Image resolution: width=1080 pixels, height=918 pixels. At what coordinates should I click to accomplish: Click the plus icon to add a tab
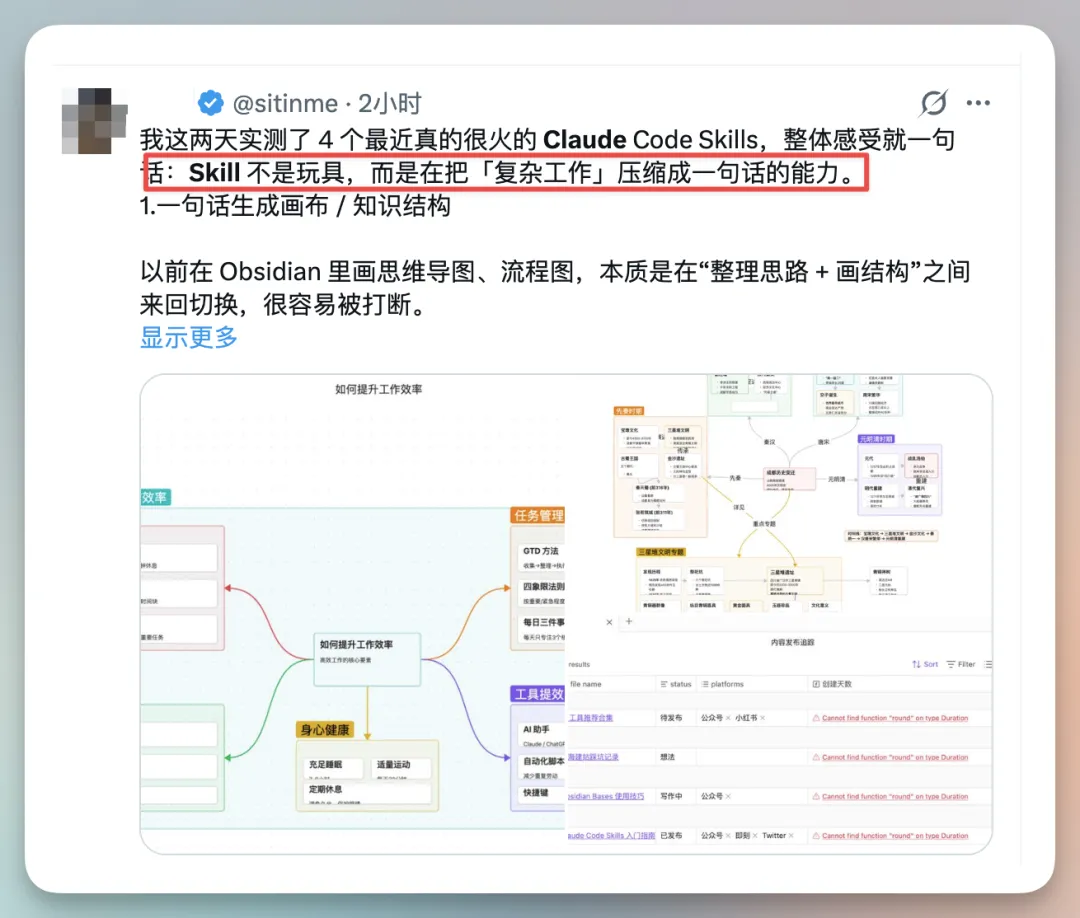coord(629,622)
